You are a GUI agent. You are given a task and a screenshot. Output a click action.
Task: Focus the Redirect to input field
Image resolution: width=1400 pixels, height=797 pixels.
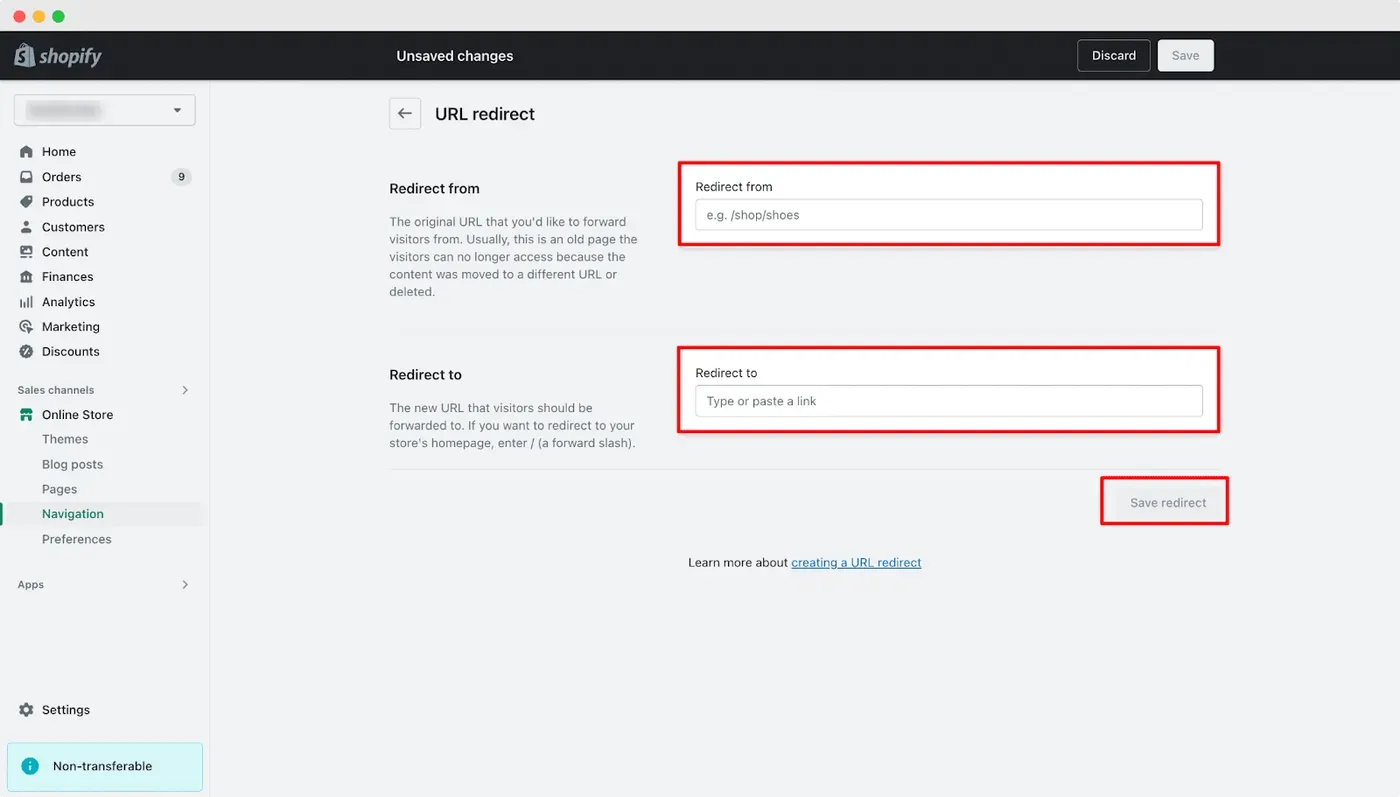(x=949, y=401)
